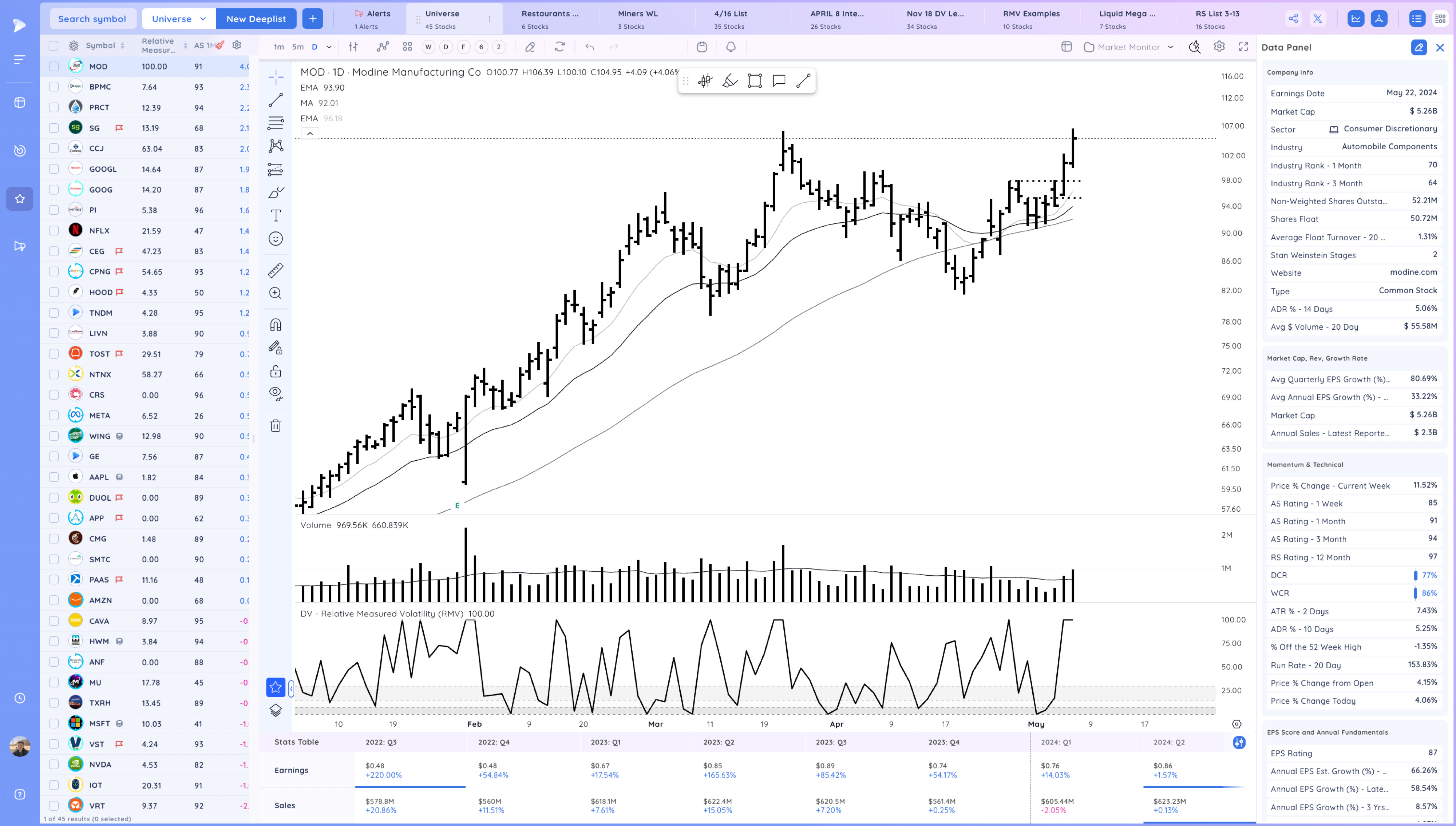Select the brush drawing tool
Screen dimensions: 1456x826
click(x=276, y=193)
